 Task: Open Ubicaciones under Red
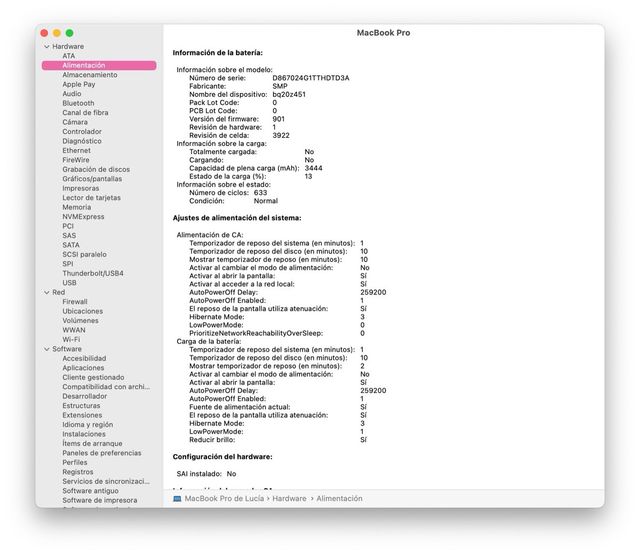(x=82, y=311)
